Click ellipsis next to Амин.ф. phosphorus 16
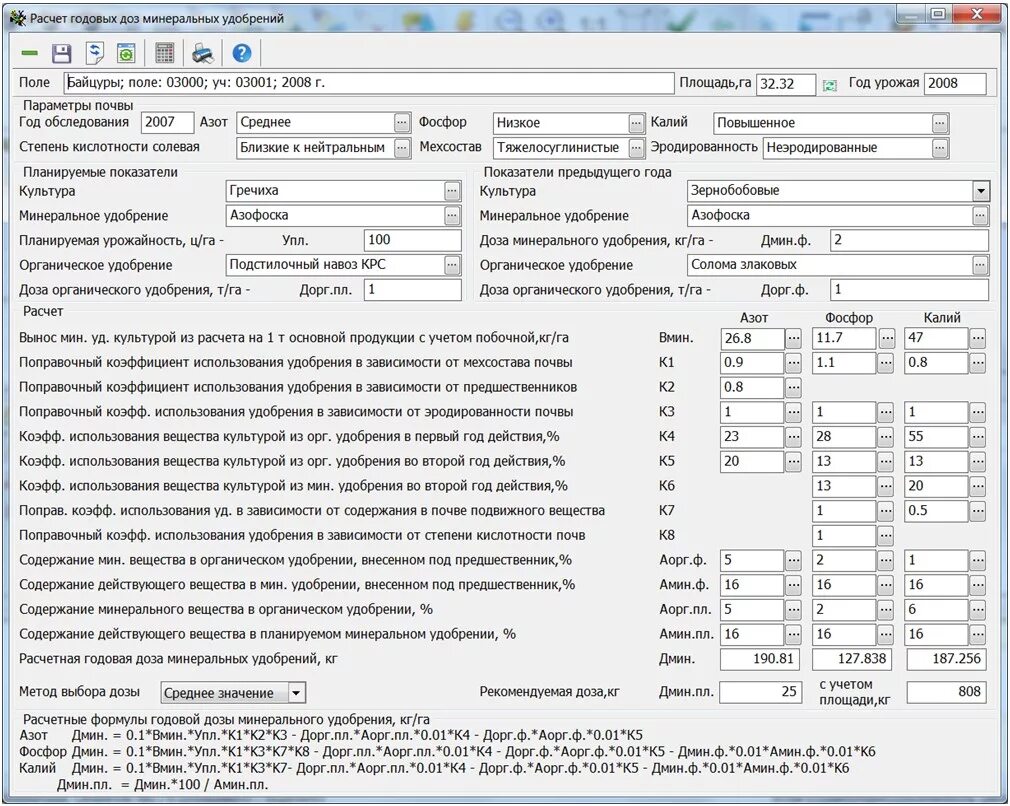 886,585
